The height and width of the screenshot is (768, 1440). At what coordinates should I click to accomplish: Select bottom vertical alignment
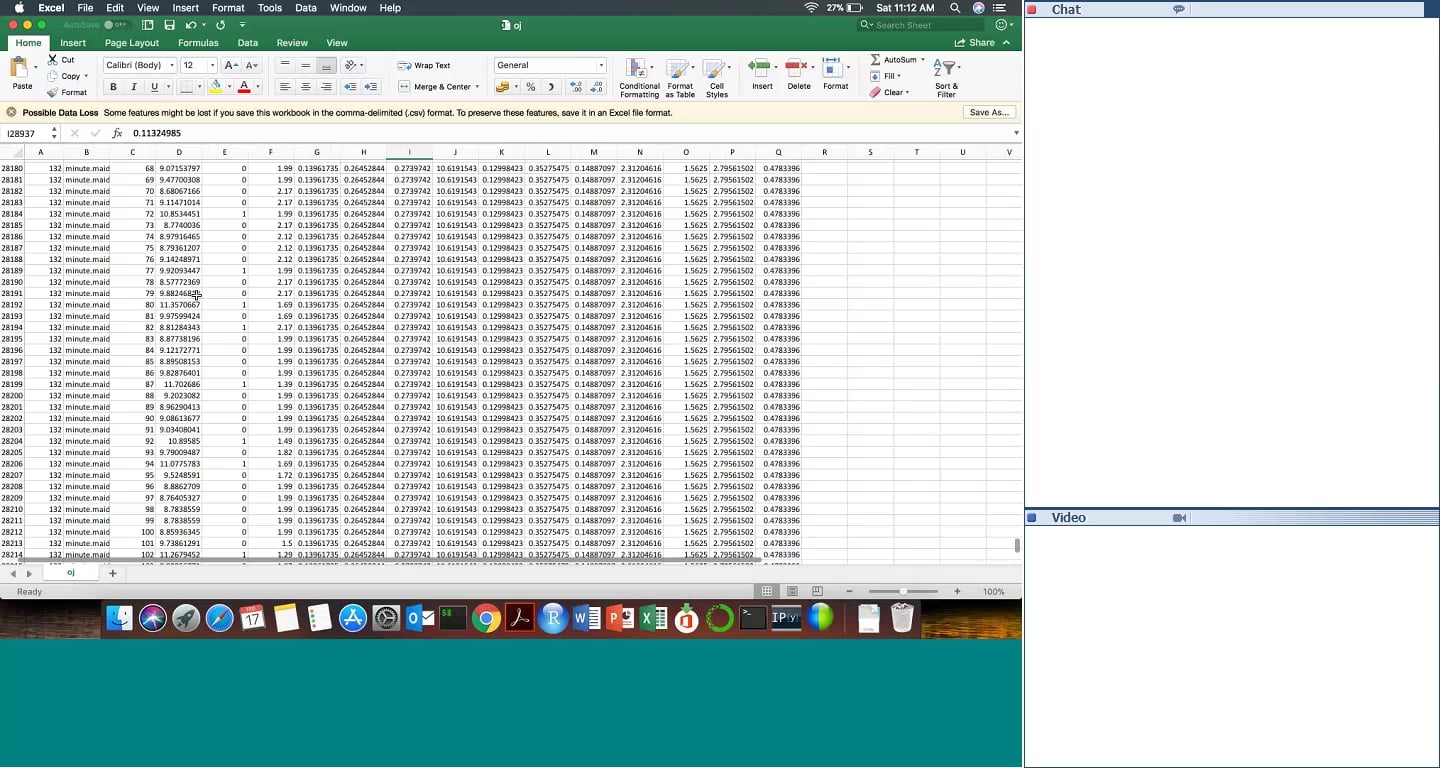[x=326, y=65]
